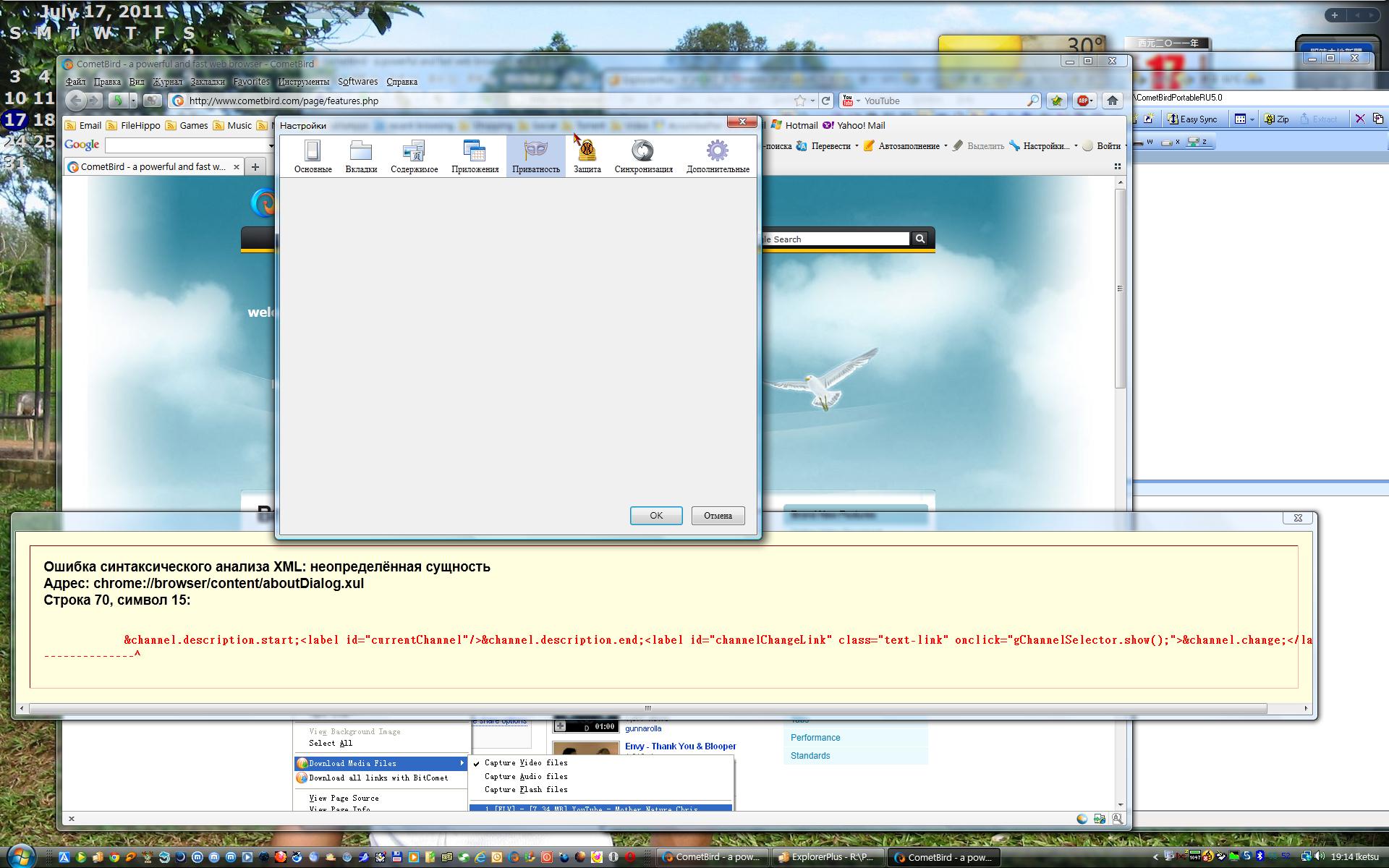
Task: Toggle Capture Video files option
Action: pos(526,762)
